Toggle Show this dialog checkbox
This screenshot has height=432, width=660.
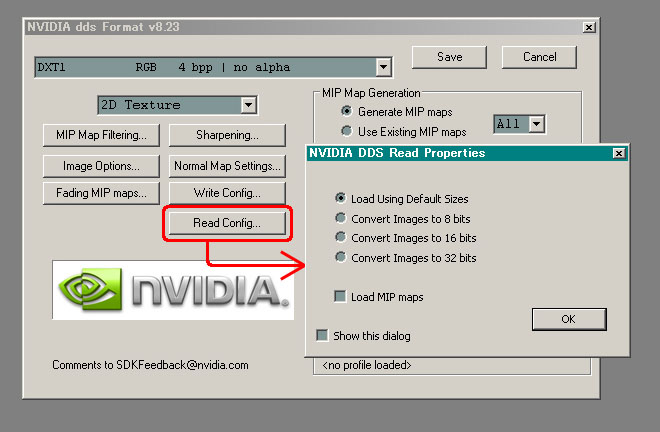coord(322,335)
